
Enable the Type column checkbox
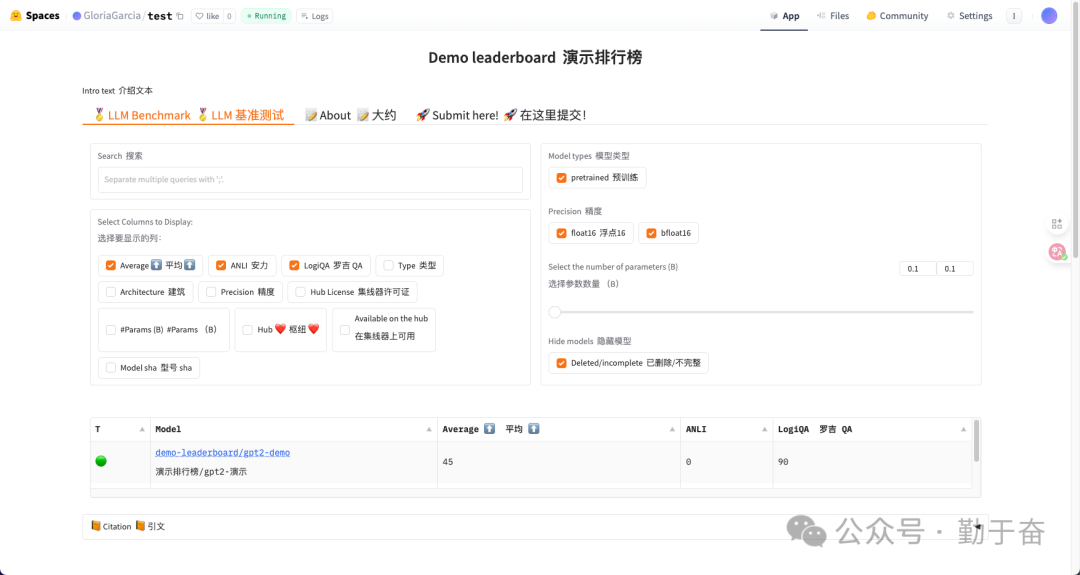tap(388, 265)
